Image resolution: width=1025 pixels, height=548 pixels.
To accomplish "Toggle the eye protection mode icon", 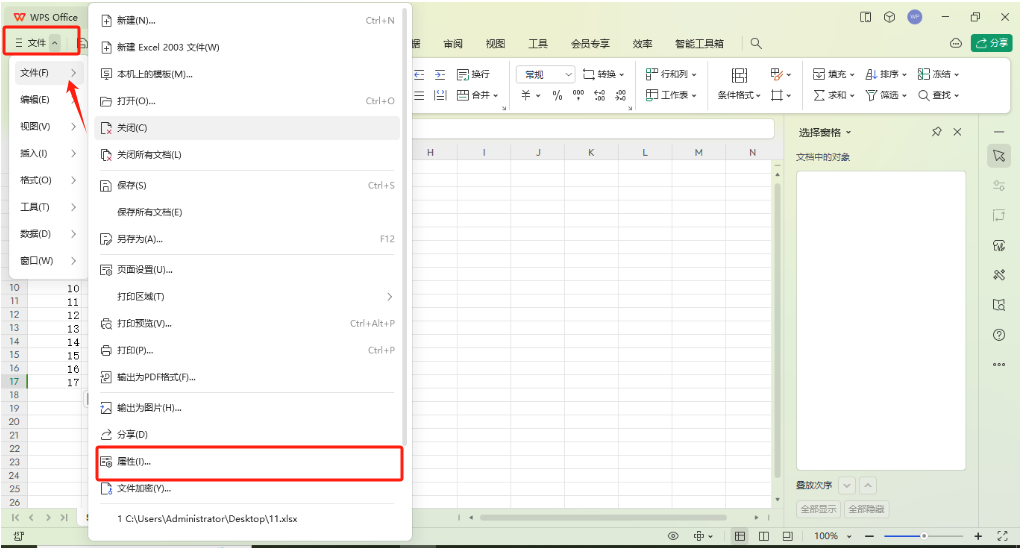I will (x=673, y=536).
